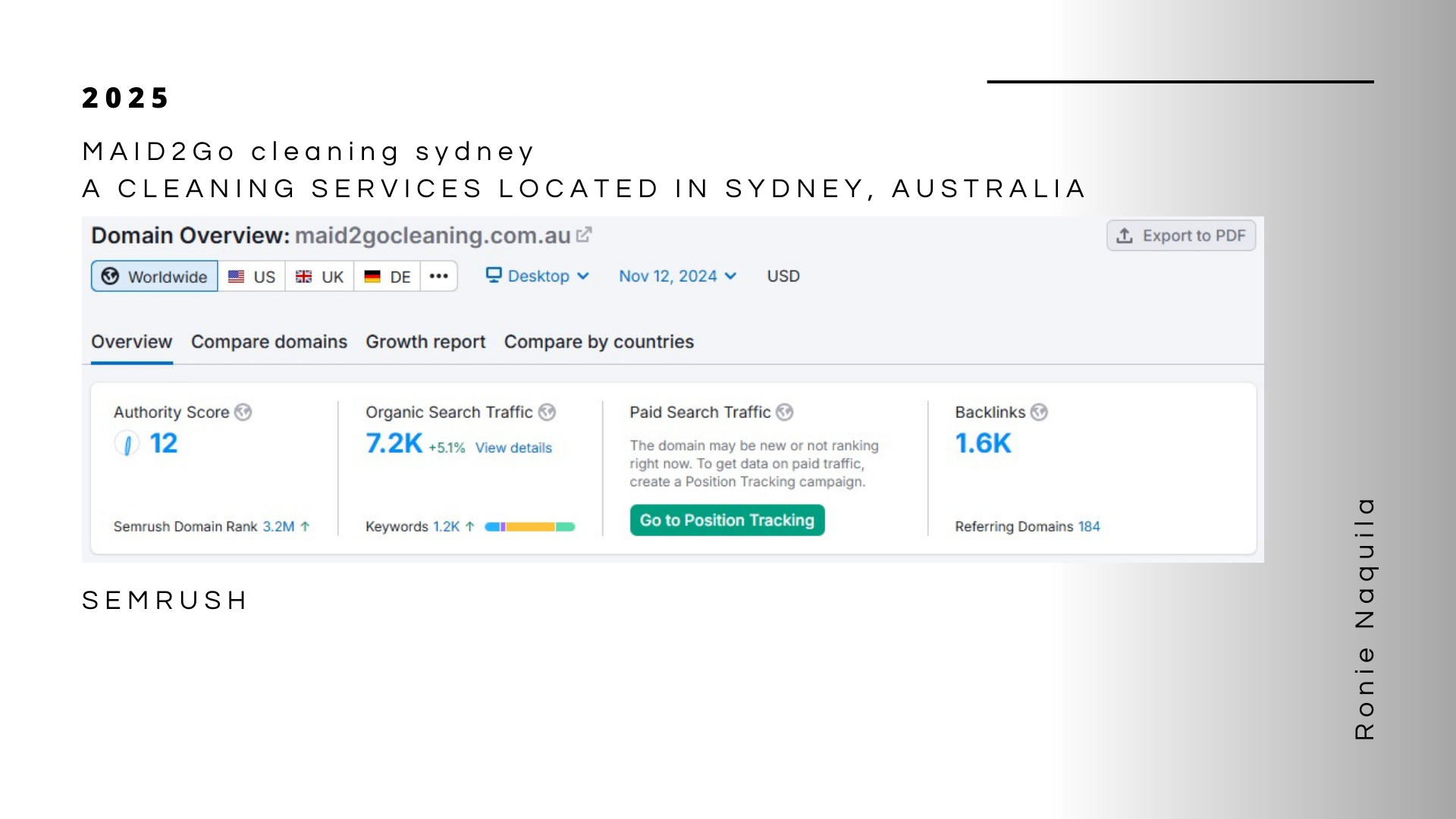
Task: Open the Growth report tab
Action: click(x=425, y=342)
